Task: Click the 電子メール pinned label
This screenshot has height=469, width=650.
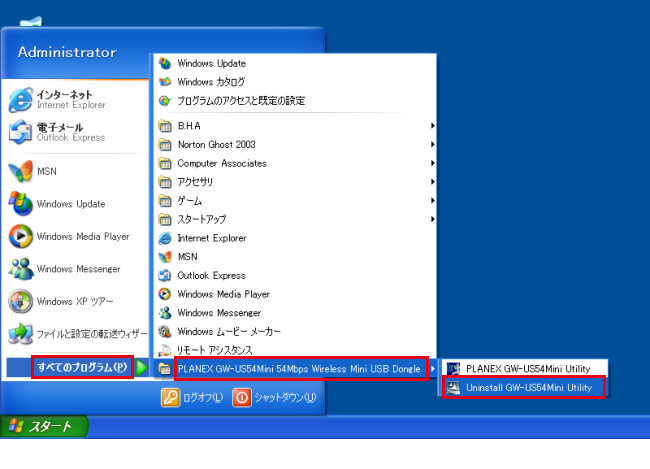Action: coord(60,127)
